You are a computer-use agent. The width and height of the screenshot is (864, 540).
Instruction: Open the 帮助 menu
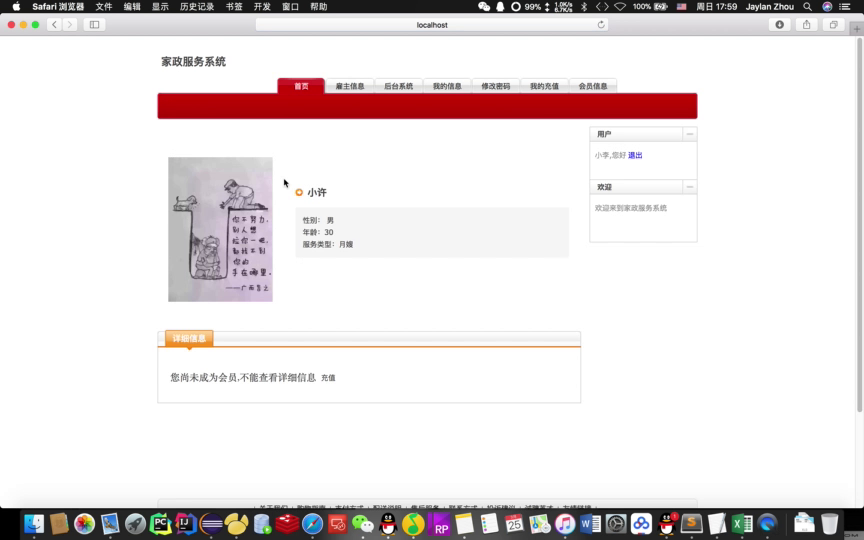pyautogui.click(x=318, y=7)
